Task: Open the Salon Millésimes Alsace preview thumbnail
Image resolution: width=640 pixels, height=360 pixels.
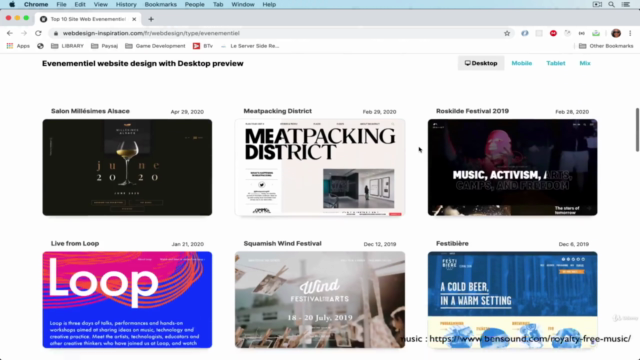Action: [127, 167]
